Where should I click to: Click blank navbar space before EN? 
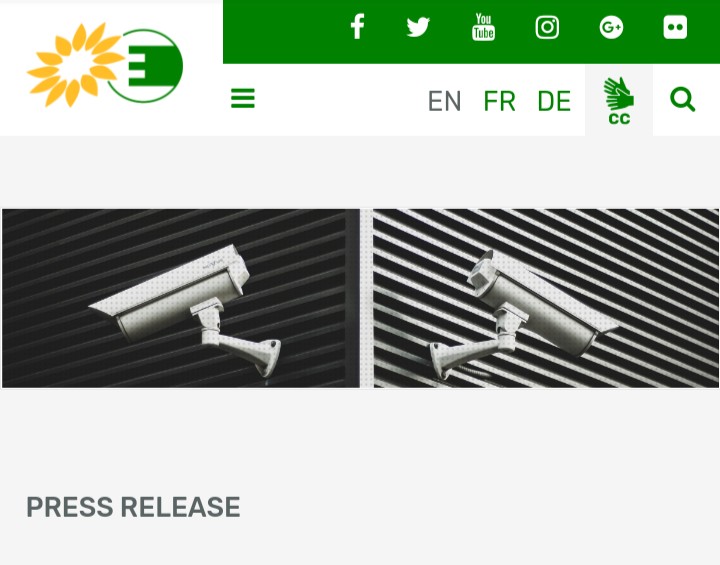click(x=340, y=100)
